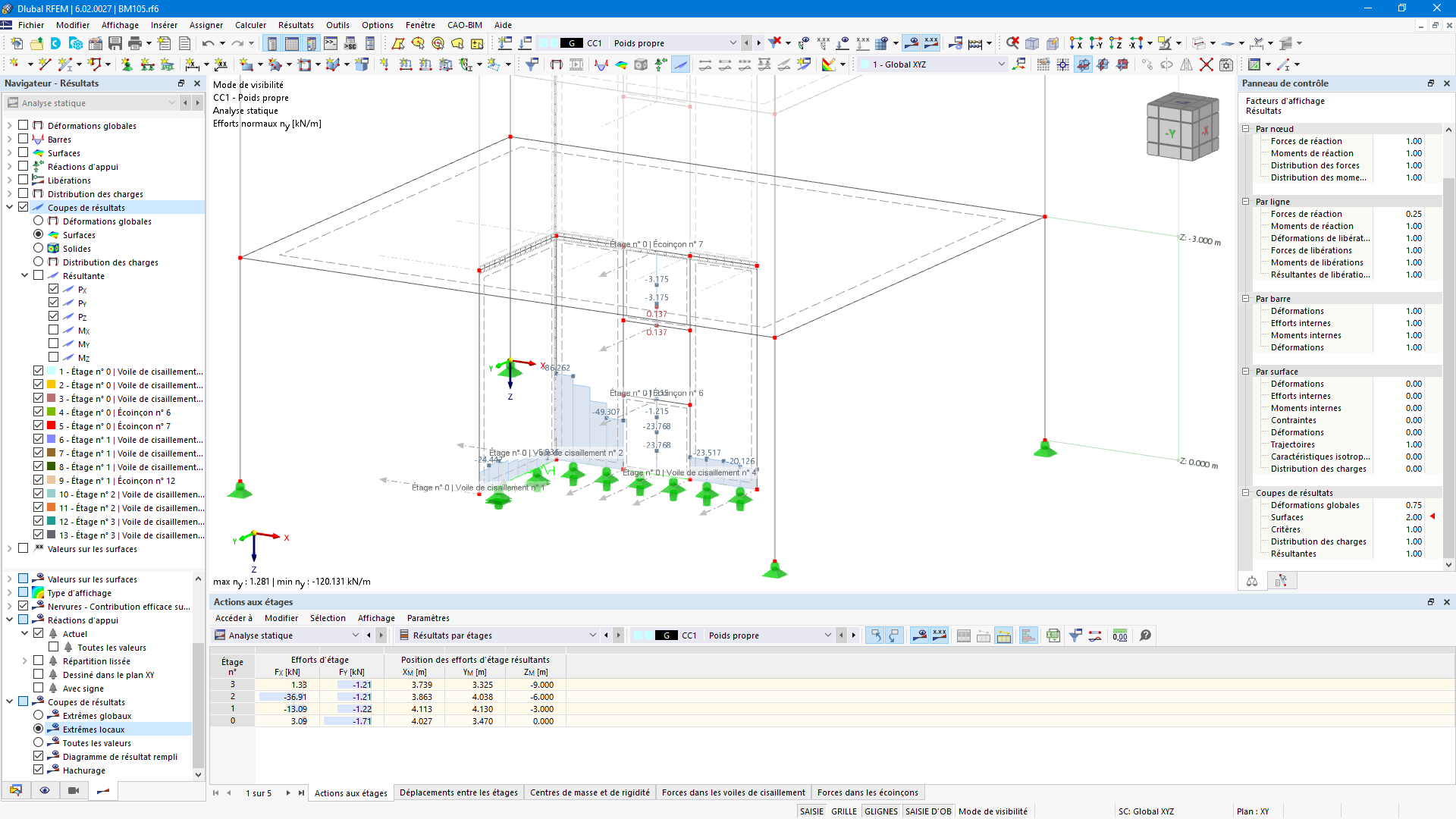Image resolution: width=1456 pixels, height=819 pixels.
Task: Open the Views camera tab in navigator
Action: click(74, 790)
